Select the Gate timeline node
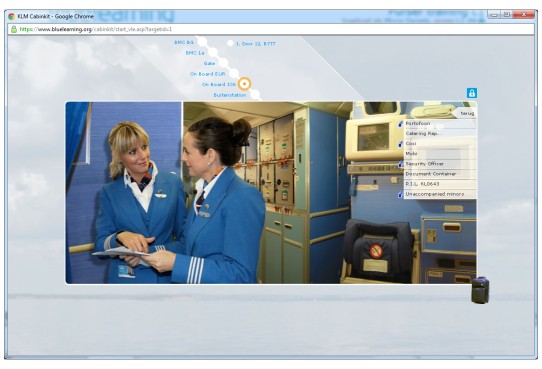Viewport: 542px width, 369px height. (x=223, y=63)
